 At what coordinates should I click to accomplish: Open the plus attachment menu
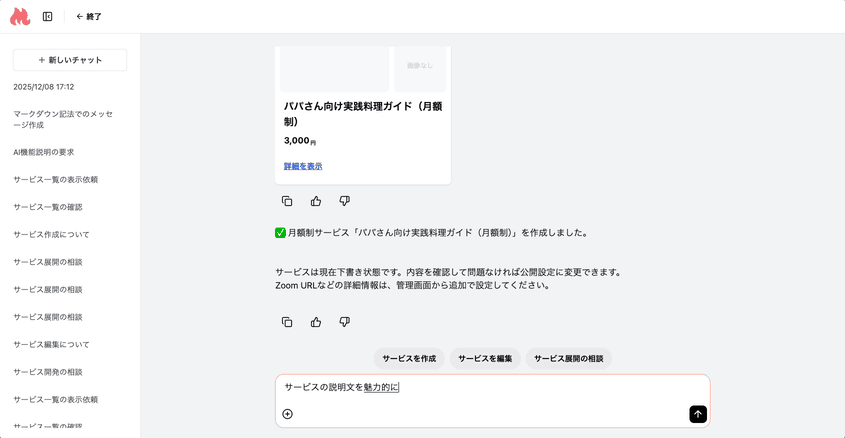(x=288, y=414)
